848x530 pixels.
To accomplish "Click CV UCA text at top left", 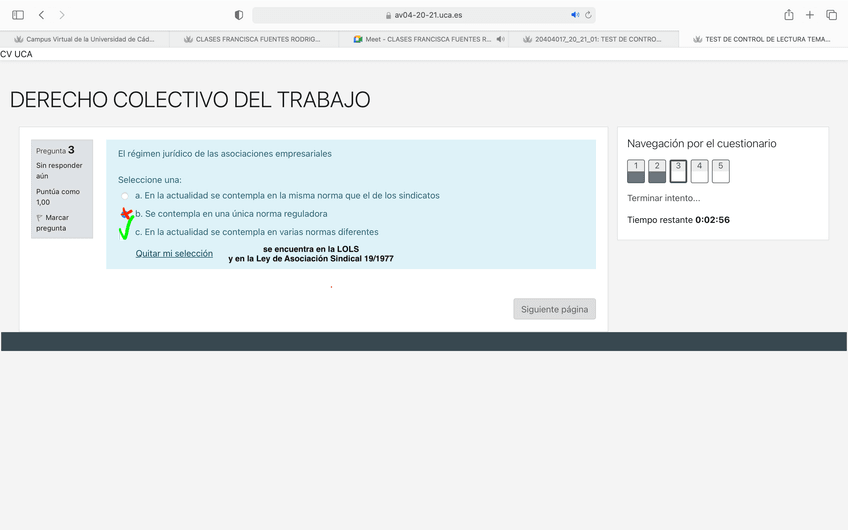I will click(x=16, y=54).
